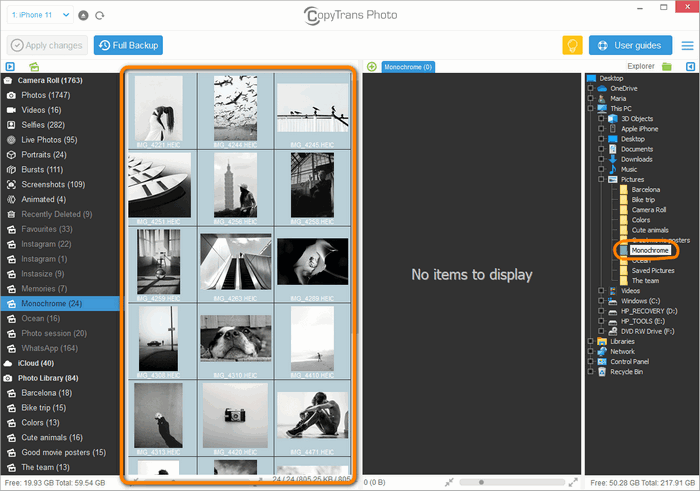The image size is (700, 491).
Task: Select Apple iPhone in Explorer tree
Action: point(639,129)
